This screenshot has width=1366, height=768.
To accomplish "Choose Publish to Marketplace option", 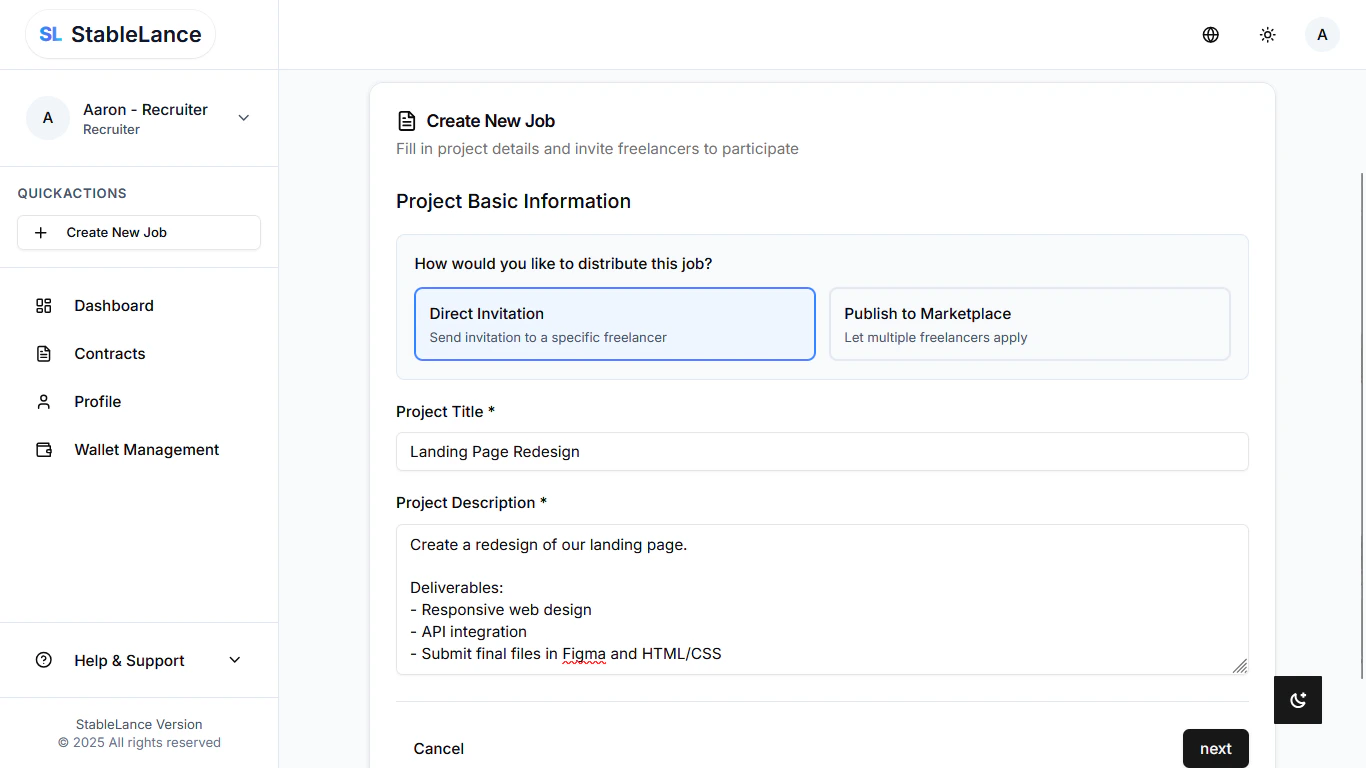I will [1029, 323].
